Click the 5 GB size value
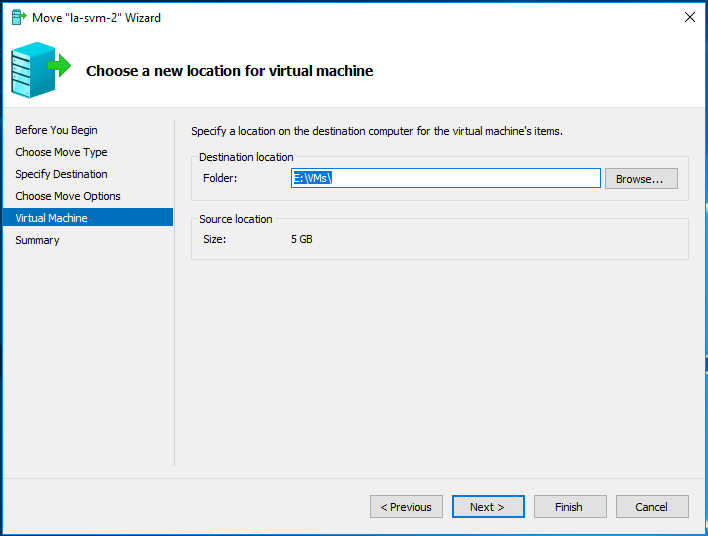This screenshot has width=708, height=536. click(x=302, y=239)
